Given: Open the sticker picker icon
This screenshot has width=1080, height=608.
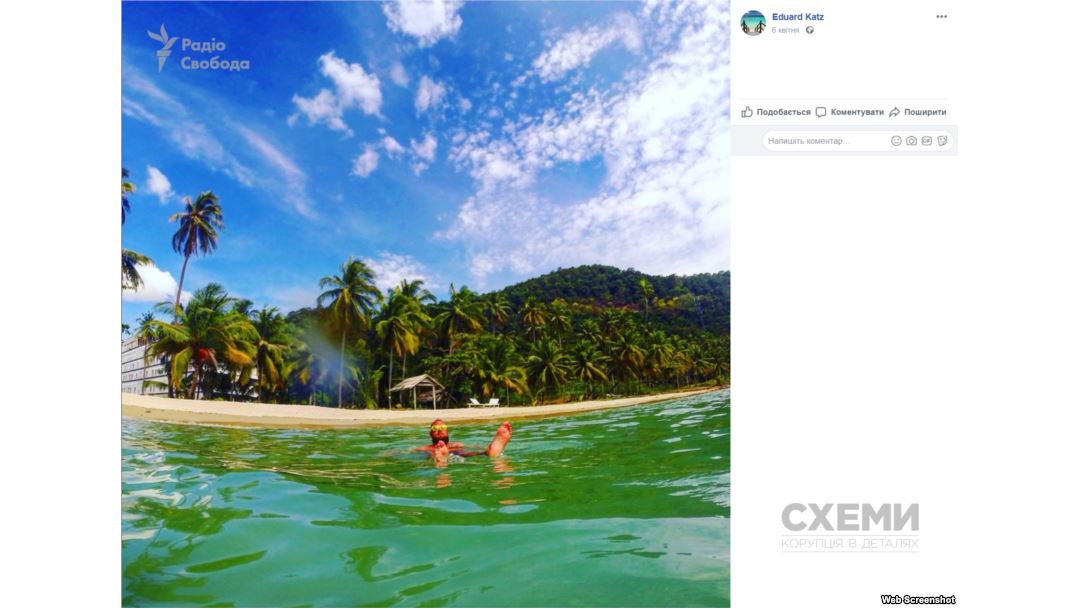Looking at the screenshot, I should 942,141.
